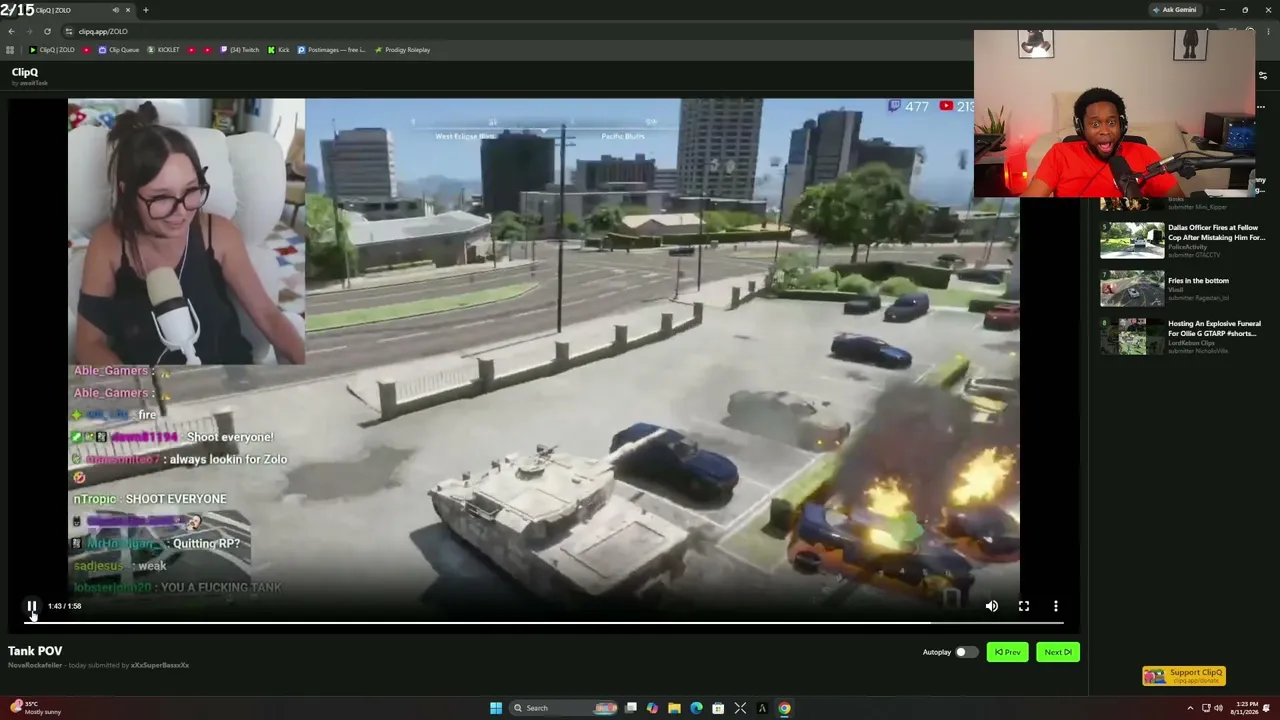The image size is (1280, 720).
Task: Launch Microsoft Edge from the taskbar
Action: click(x=696, y=708)
